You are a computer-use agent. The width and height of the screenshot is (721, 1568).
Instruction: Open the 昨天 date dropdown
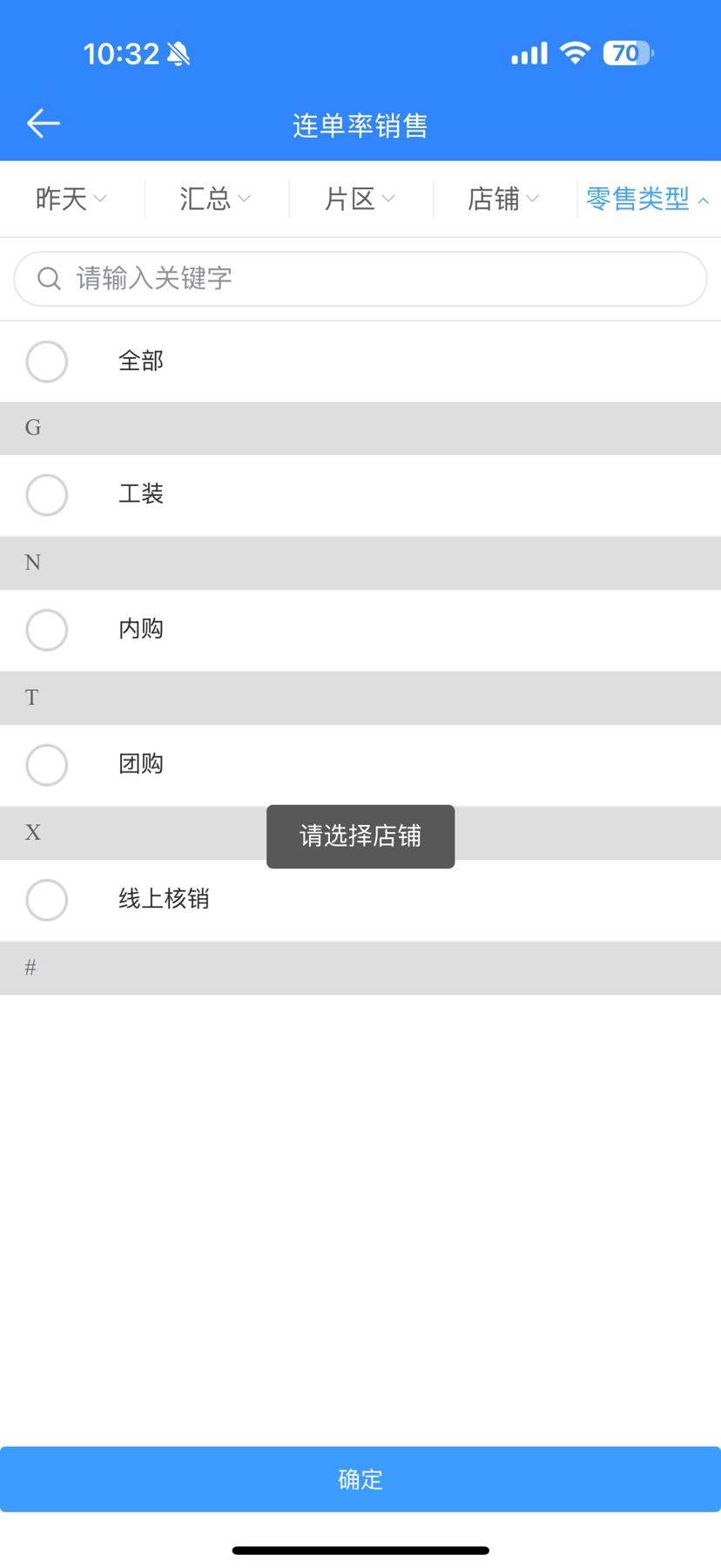coord(71,199)
